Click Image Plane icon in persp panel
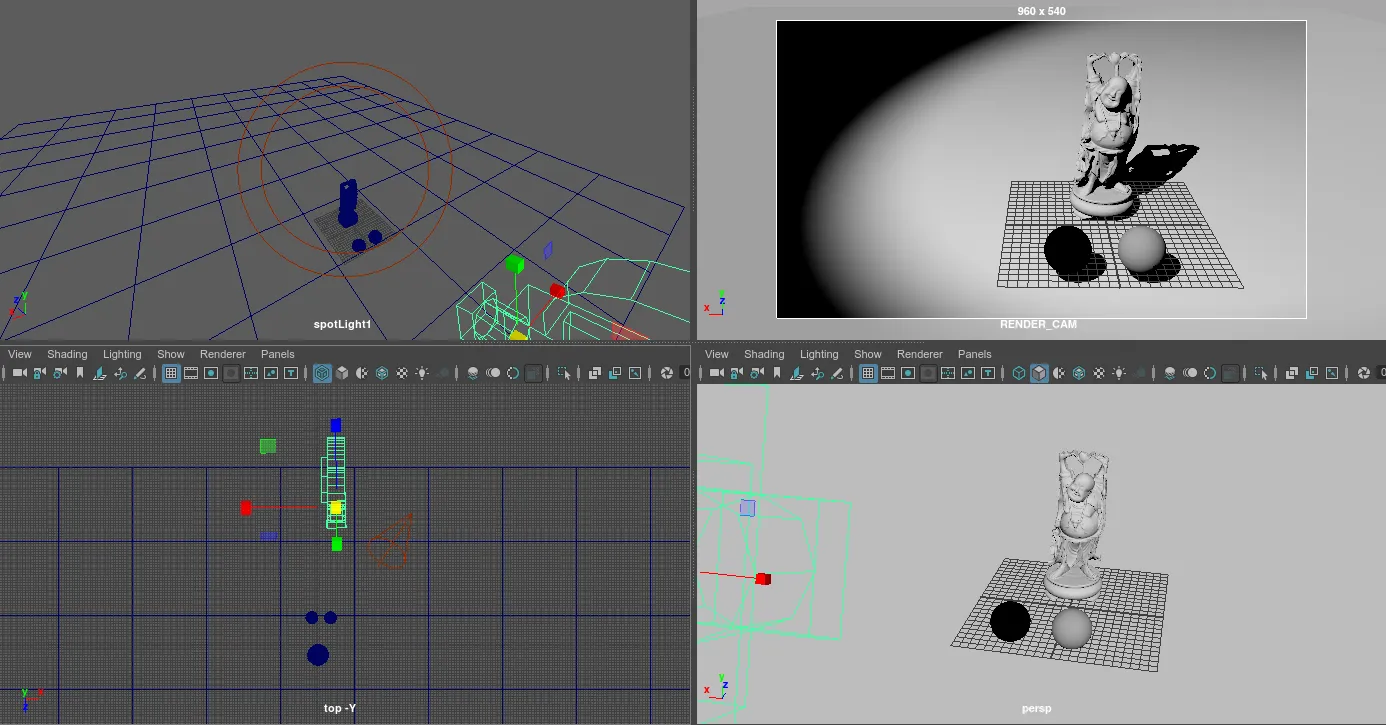 797,373
